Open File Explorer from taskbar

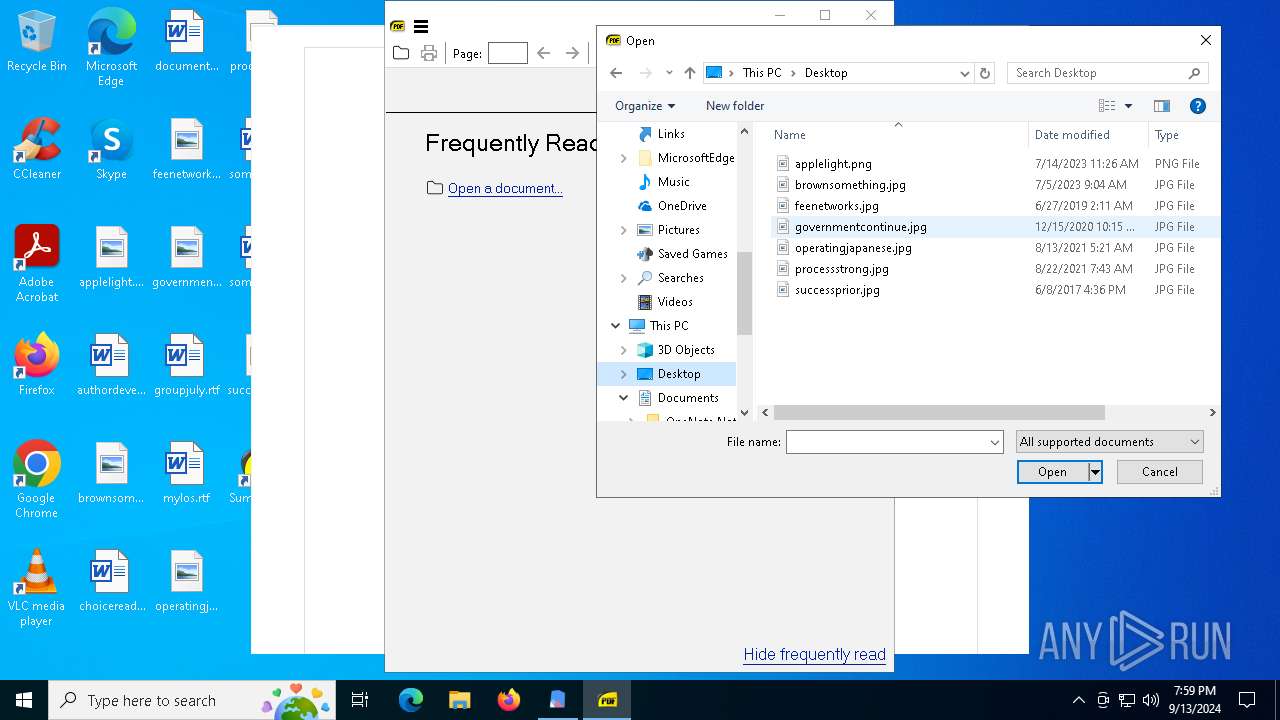(459, 700)
